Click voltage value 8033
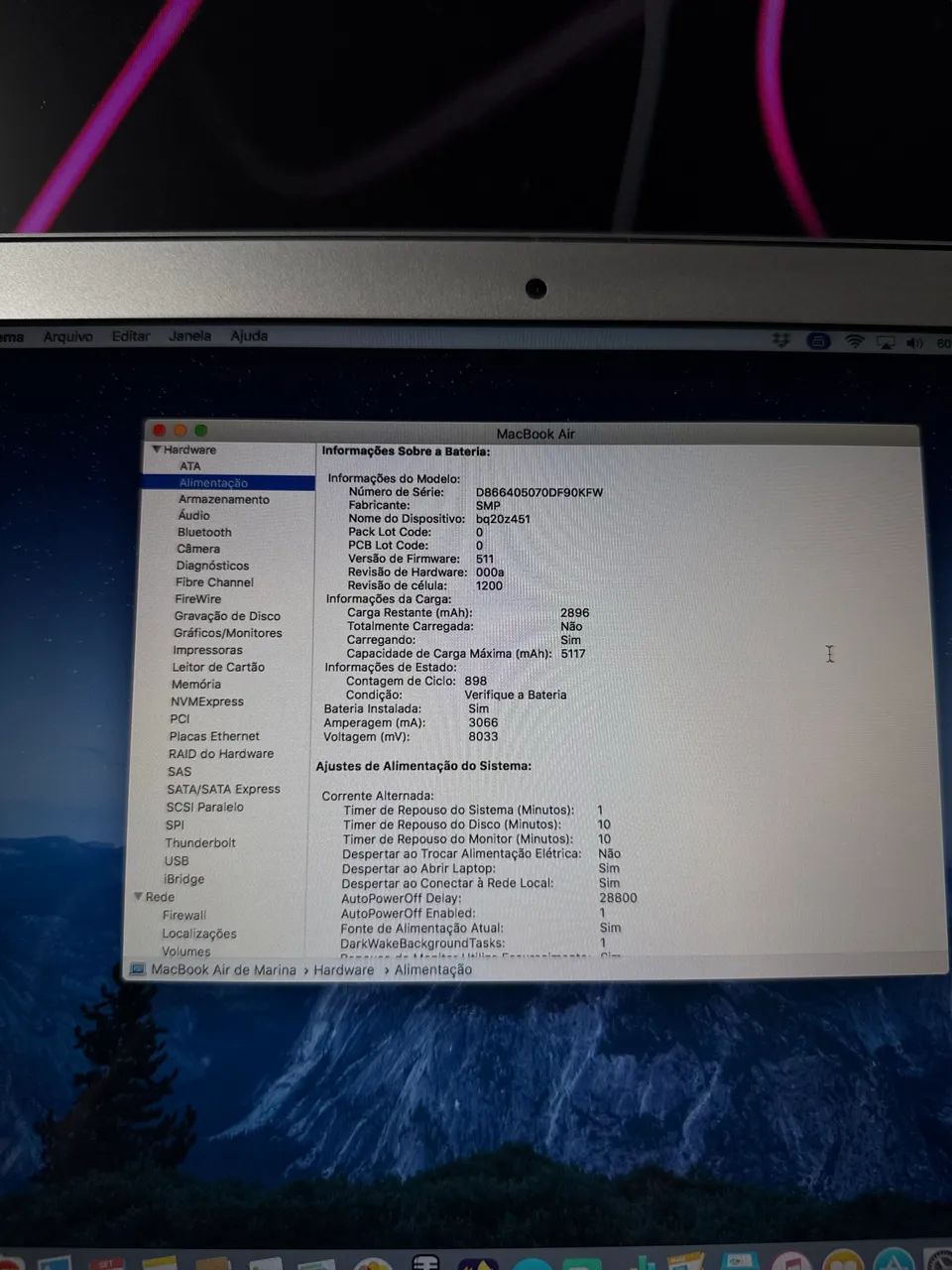This screenshot has height=1270, width=952. [x=484, y=737]
